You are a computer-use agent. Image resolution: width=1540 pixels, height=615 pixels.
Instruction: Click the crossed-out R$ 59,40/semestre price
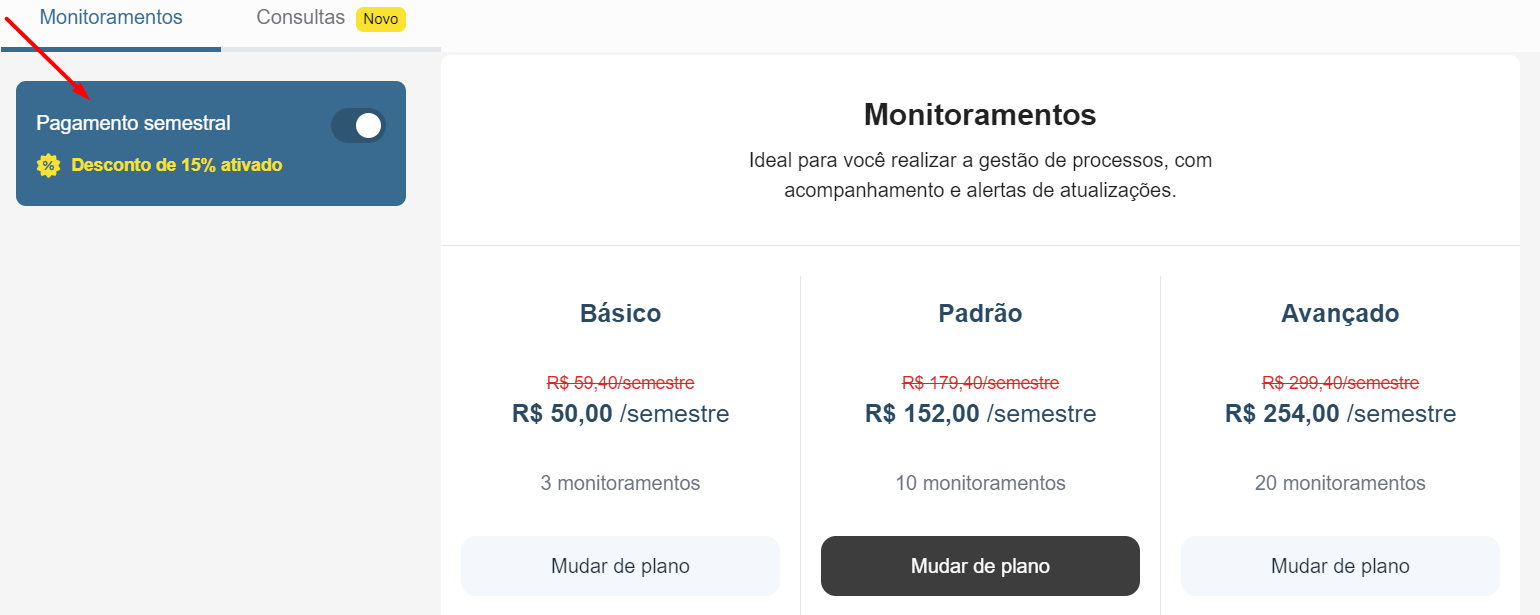620,383
